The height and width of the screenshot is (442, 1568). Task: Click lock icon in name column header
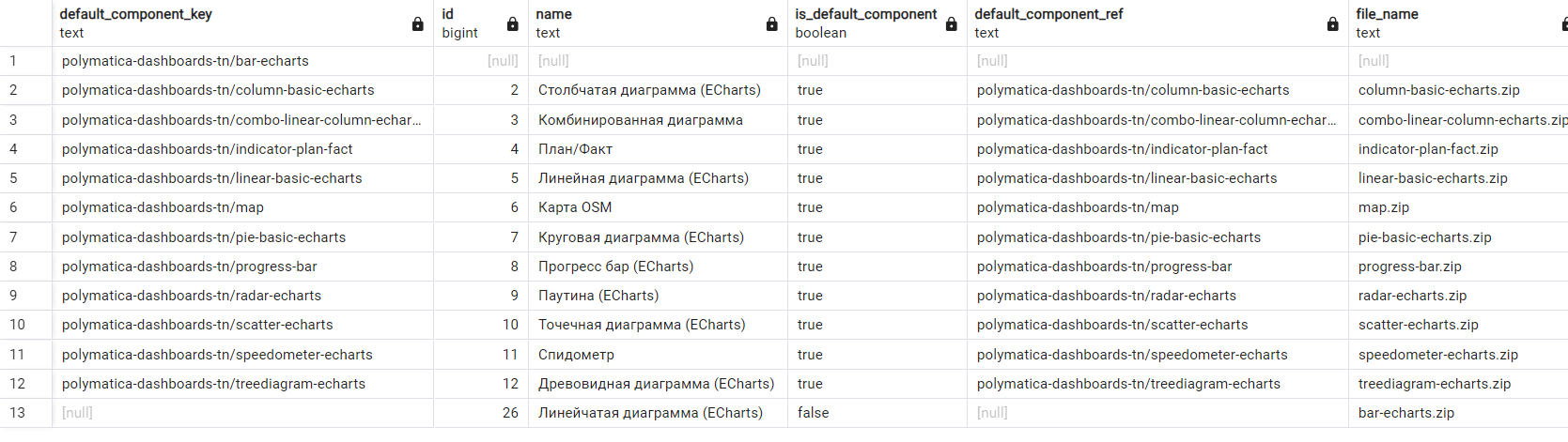coord(772,24)
